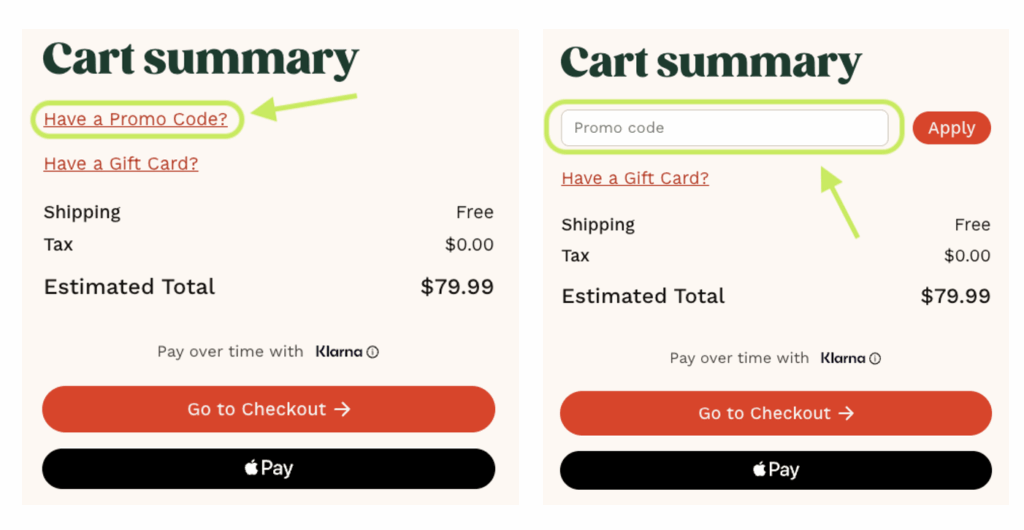Pay with Apple Pay in cart with promo link
This screenshot has width=1024, height=530.
point(268,468)
